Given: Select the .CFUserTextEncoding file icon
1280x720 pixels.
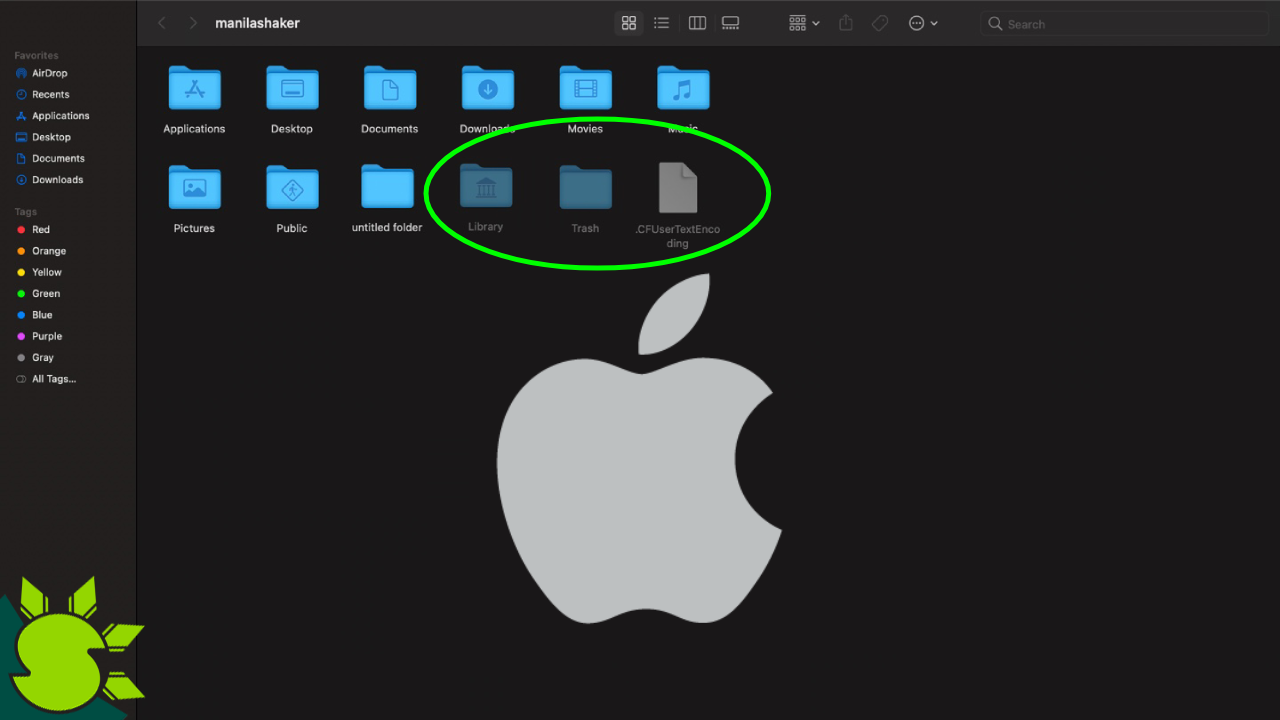Looking at the screenshot, I should click(678, 188).
